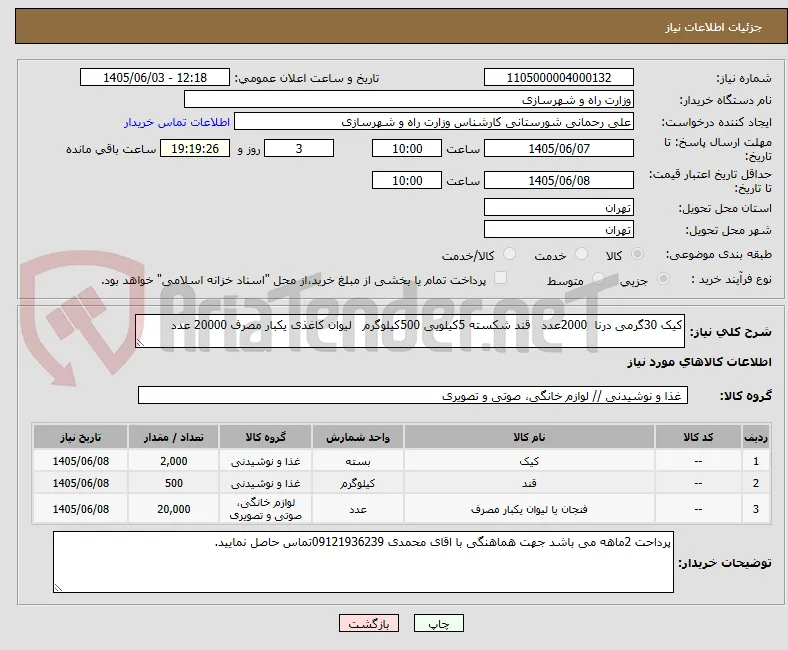Select the خدمت radio button
The width and height of the screenshot is (788, 650).
click(x=581, y=254)
